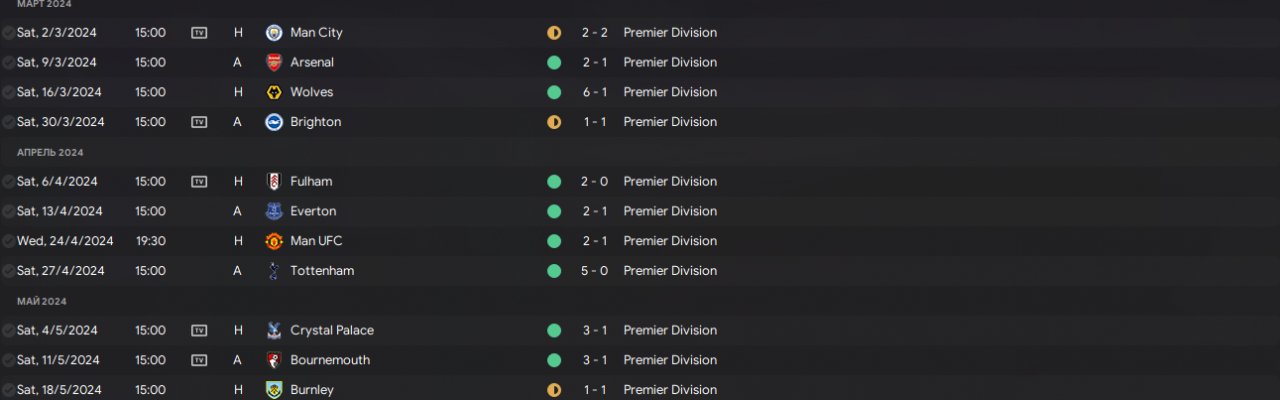Click the Brighton club badge
The image size is (1280, 400).
pos(273,122)
